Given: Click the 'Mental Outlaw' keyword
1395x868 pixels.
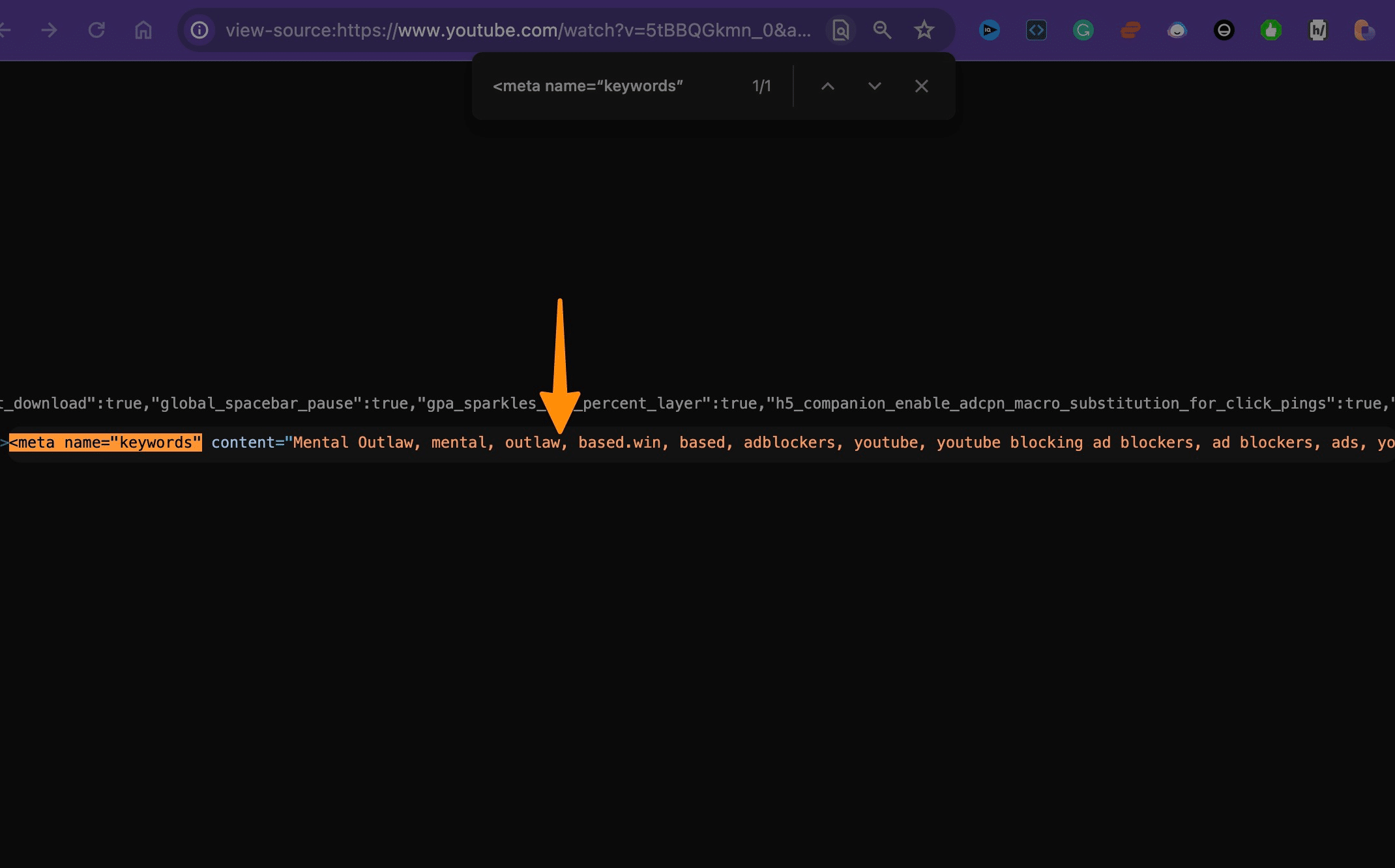Looking at the screenshot, I should 353,442.
